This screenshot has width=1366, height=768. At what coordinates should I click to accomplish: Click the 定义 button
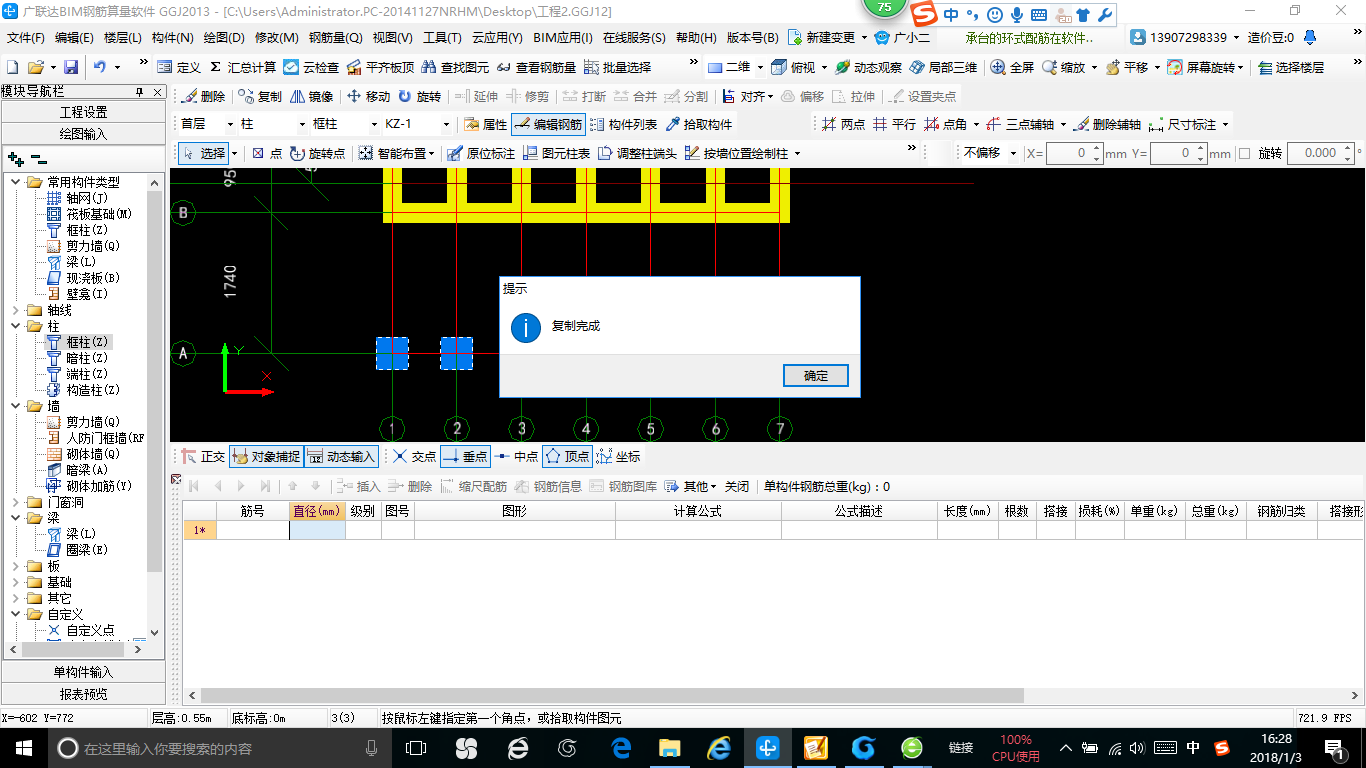[179, 67]
